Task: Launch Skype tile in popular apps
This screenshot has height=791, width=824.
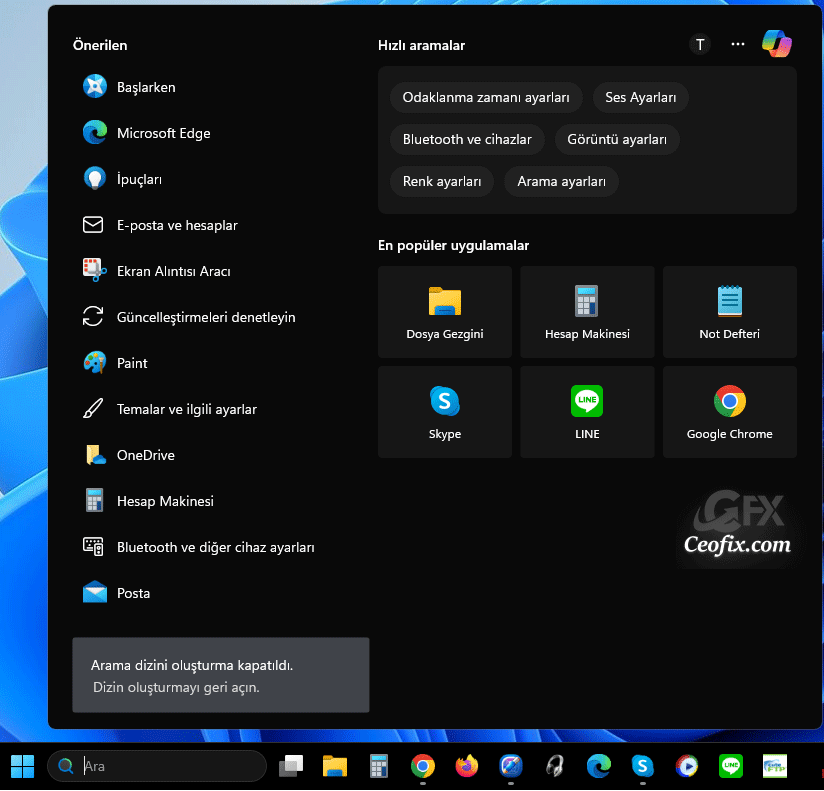Action: 445,412
